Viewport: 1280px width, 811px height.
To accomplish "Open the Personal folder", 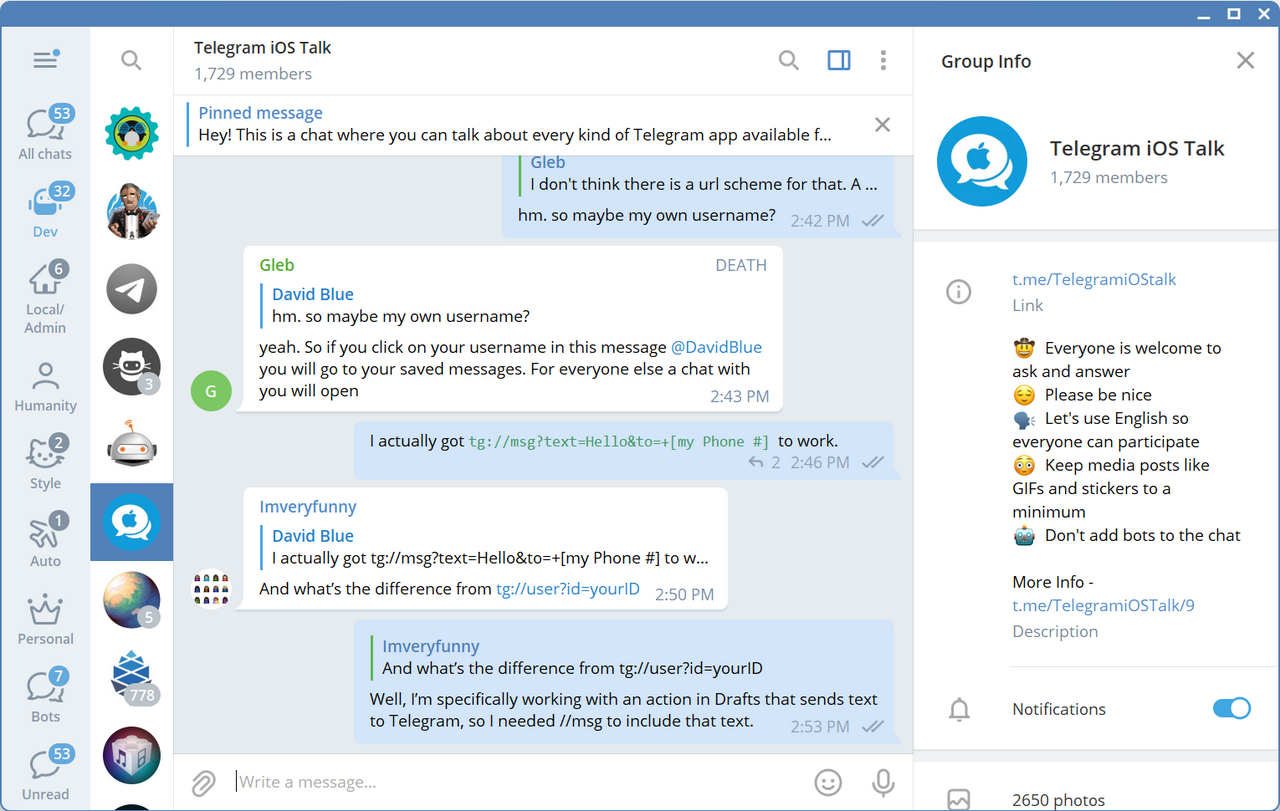I will [x=45, y=619].
